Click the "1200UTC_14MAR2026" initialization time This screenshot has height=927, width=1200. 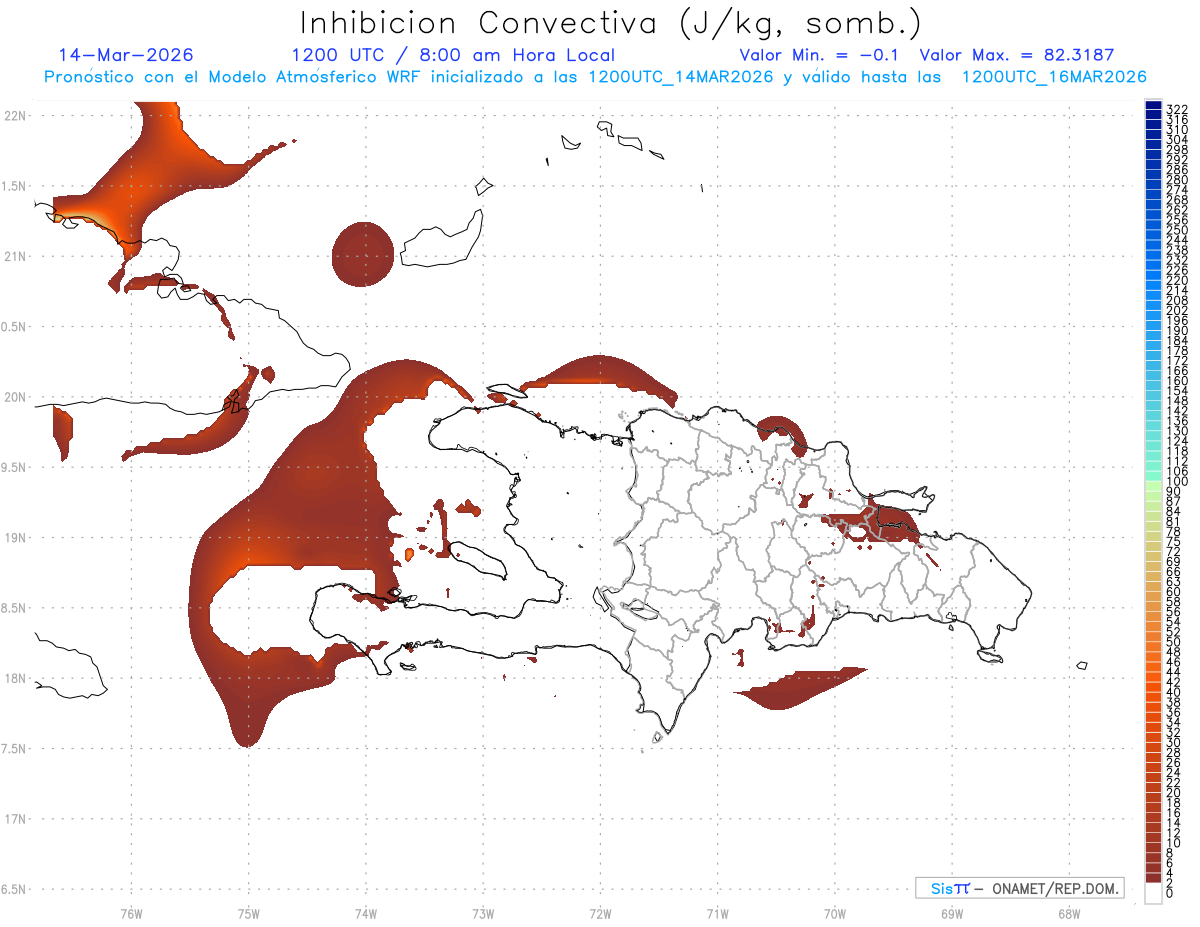point(681,77)
